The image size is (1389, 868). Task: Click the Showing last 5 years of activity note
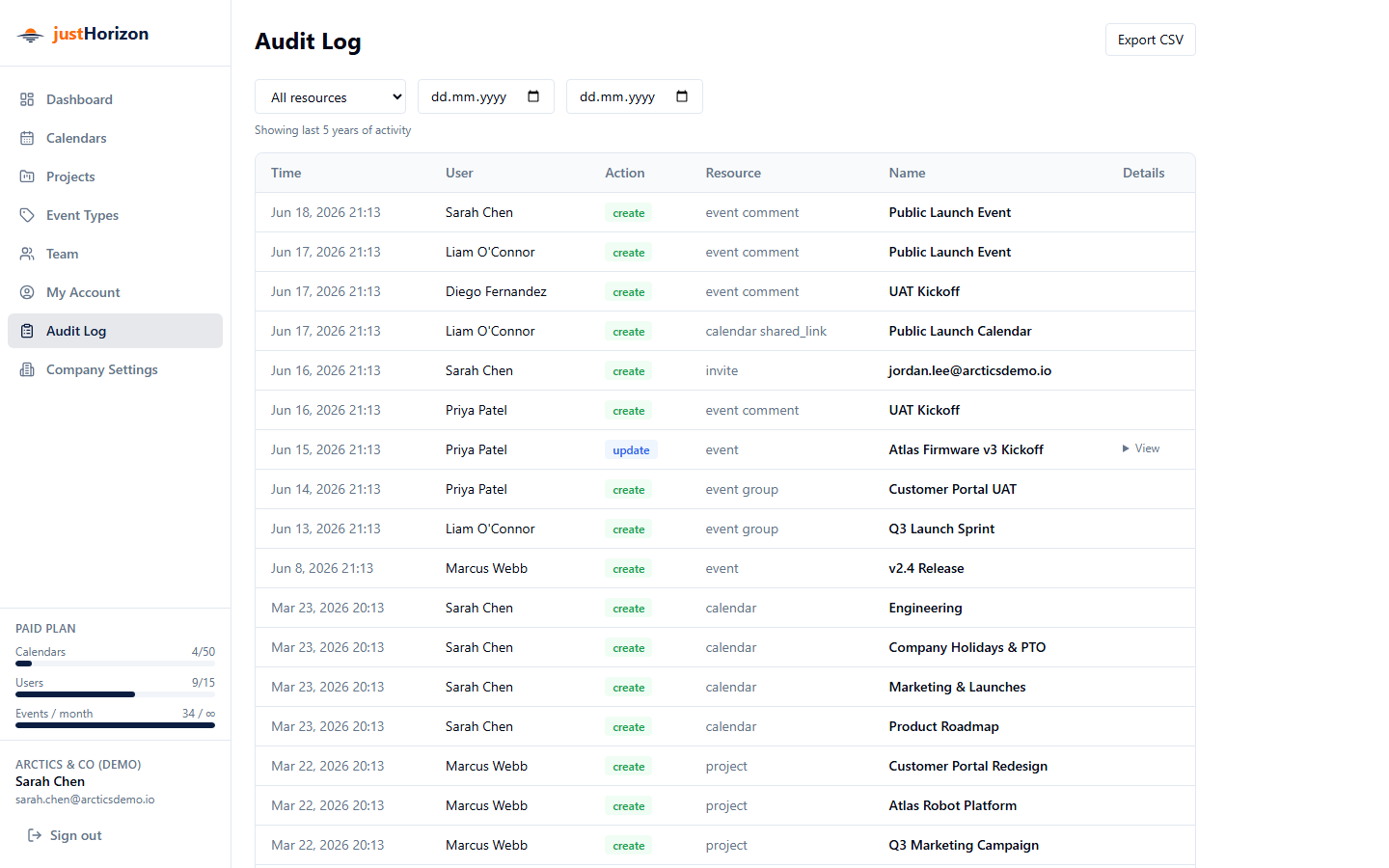[x=333, y=130]
